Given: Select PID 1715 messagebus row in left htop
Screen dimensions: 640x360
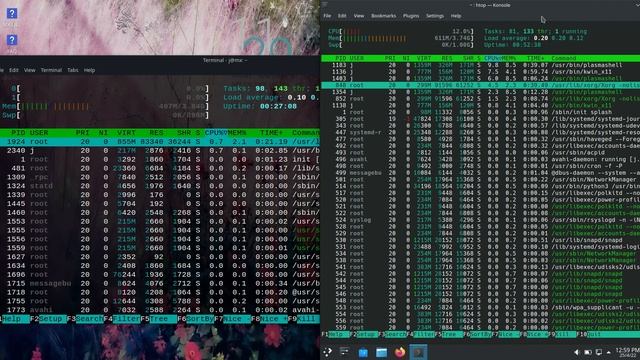Looking at the screenshot, I should [160, 284].
